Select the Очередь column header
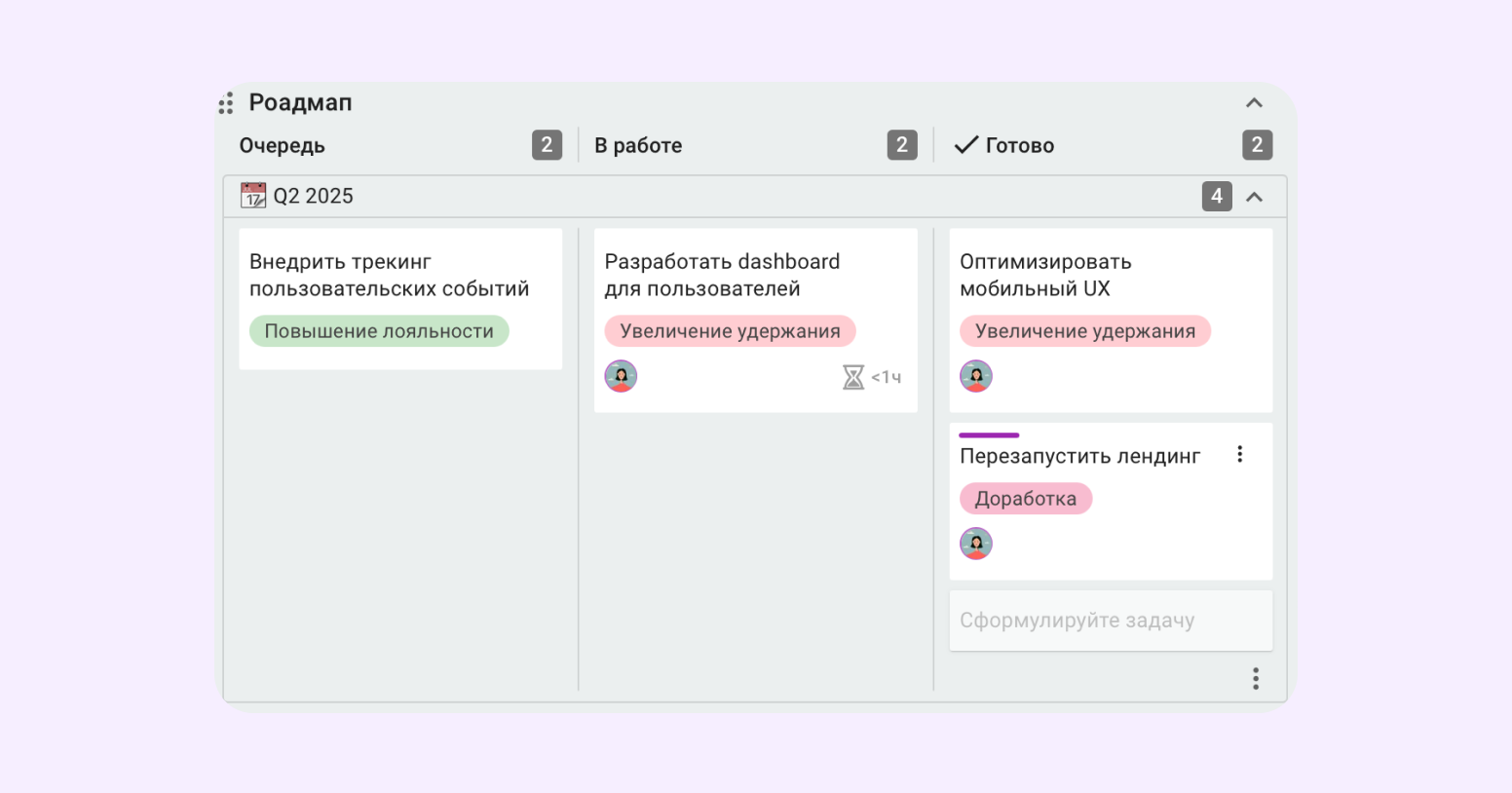1512x793 pixels. pos(283,145)
